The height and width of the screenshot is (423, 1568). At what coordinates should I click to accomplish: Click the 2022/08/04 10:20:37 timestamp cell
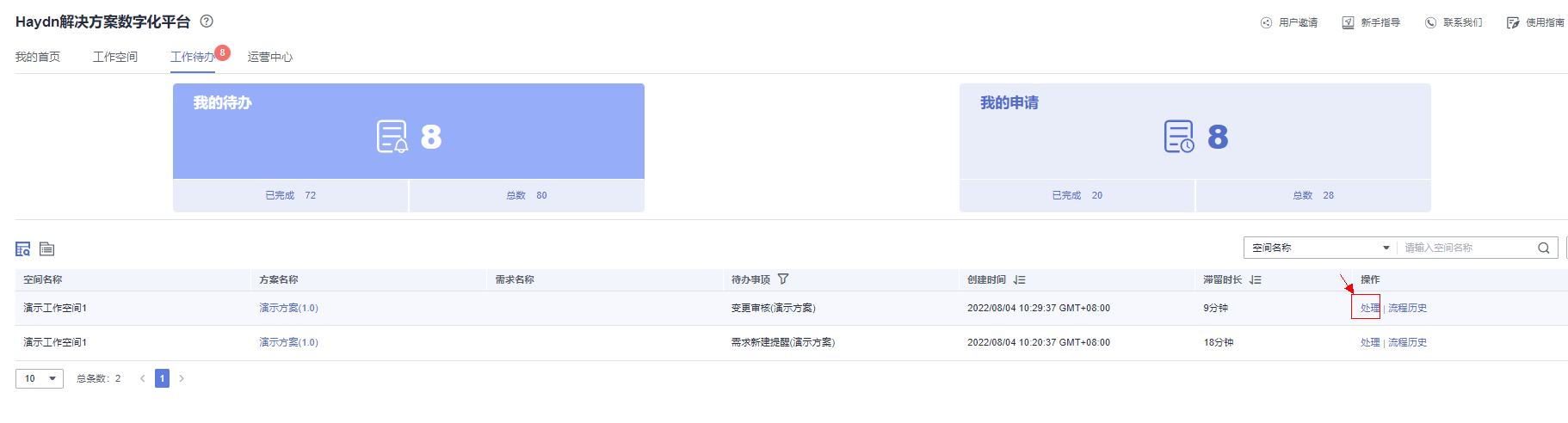pos(1038,342)
